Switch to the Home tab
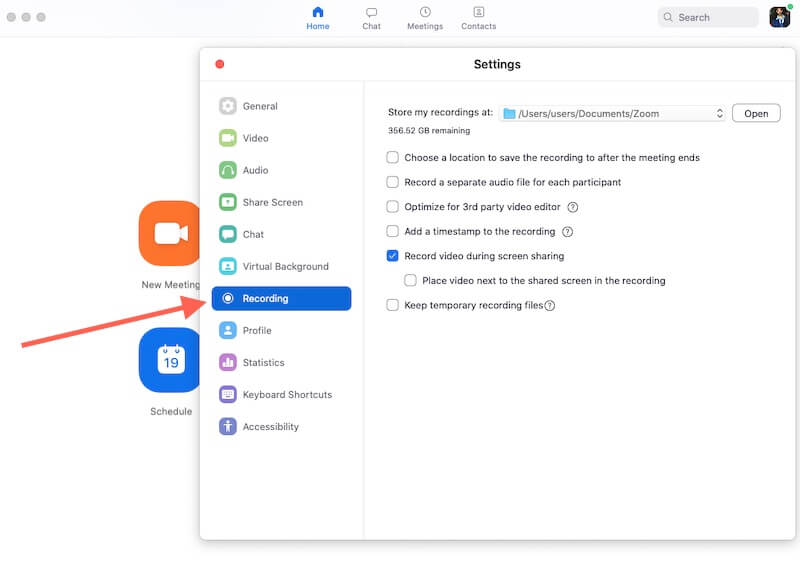This screenshot has height=568, width=800. coord(318,18)
